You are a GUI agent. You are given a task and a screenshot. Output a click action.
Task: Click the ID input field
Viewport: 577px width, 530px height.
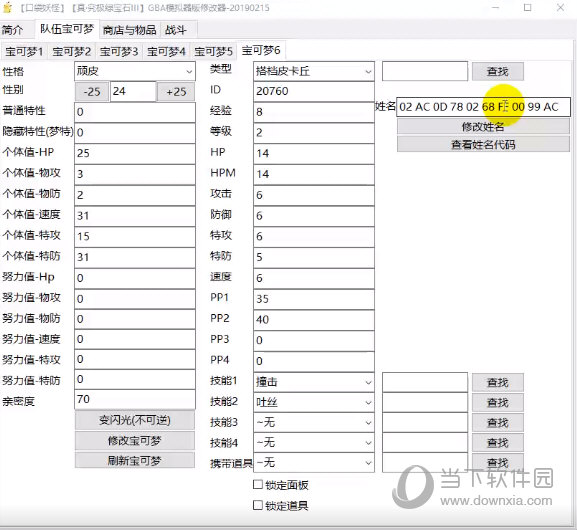[x=314, y=91]
